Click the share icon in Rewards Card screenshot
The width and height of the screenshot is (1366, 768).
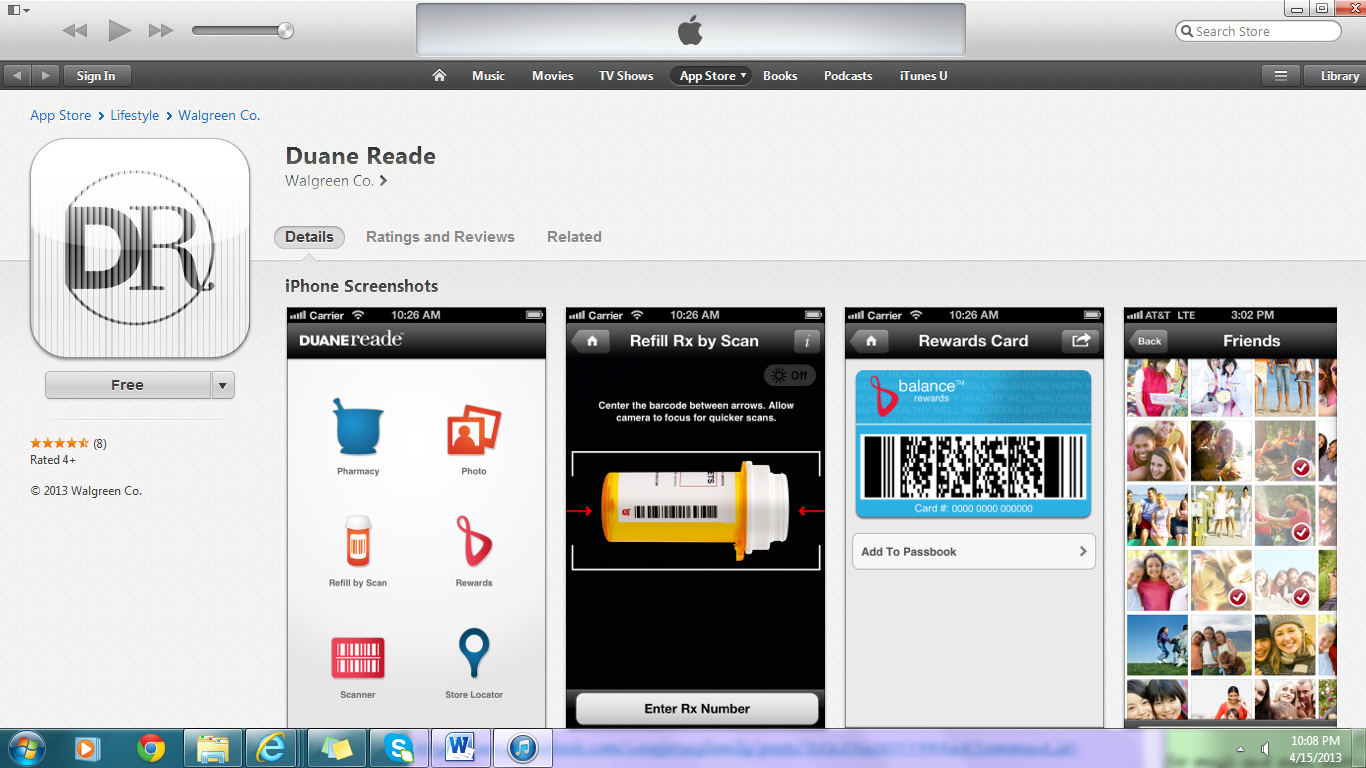coord(1080,341)
